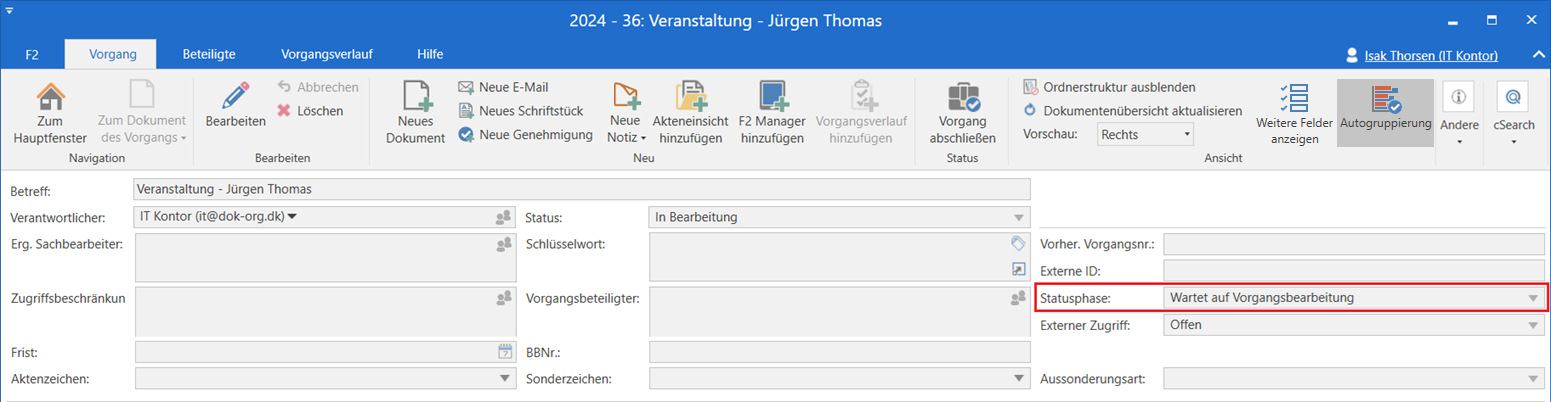Delete case with Löschen
The width and height of the screenshot is (1551, 402).
pyautogui.click(x=311, y=111)
